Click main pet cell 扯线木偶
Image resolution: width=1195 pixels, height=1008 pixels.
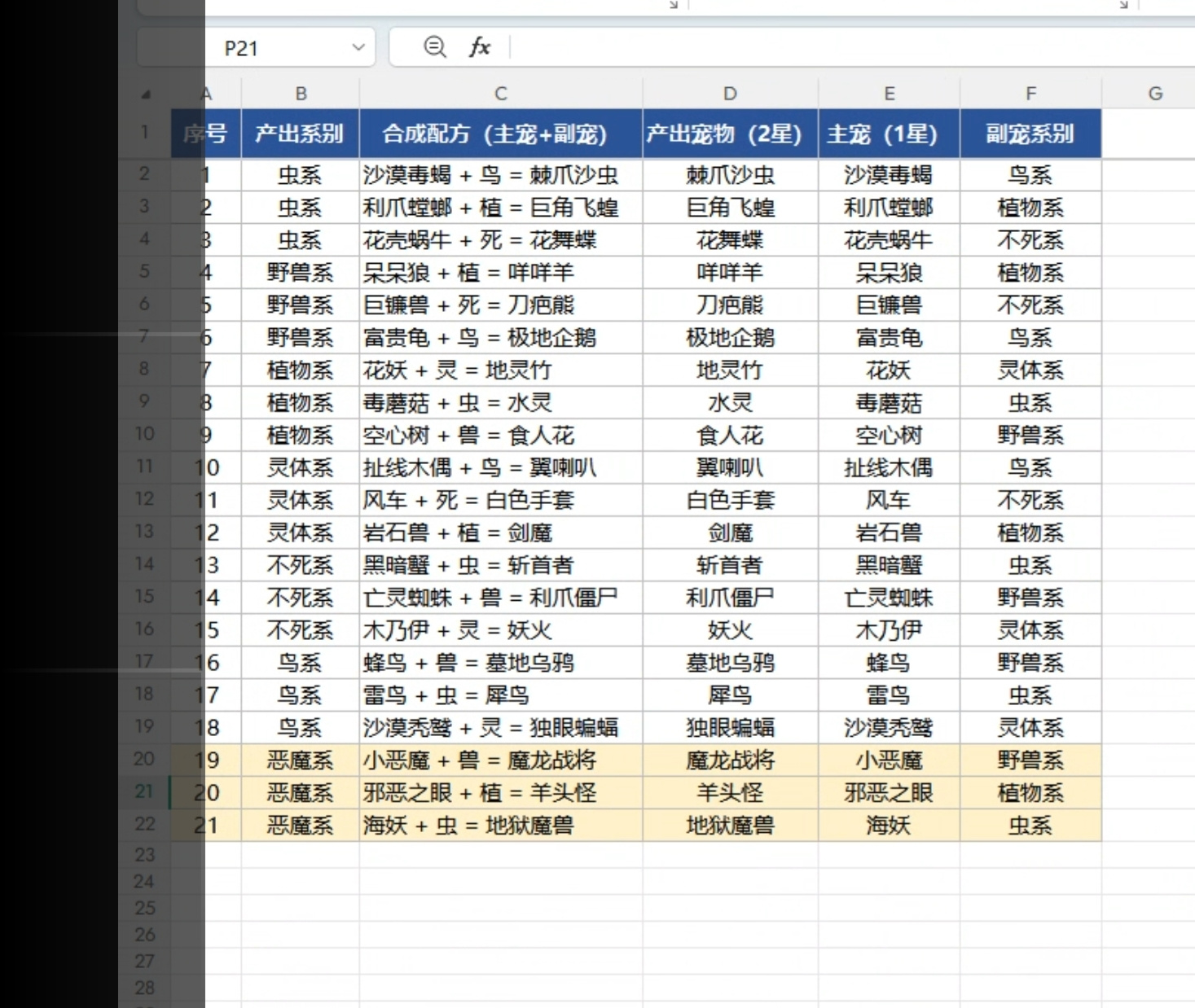889,468
